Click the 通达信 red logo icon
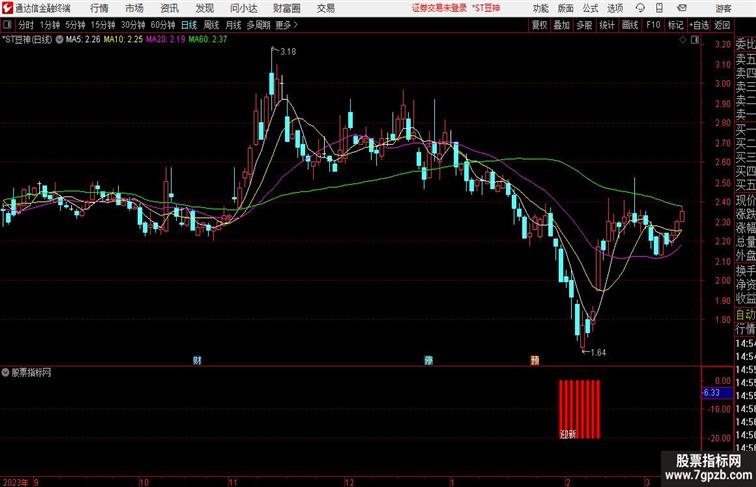 (x=7, y=8)
